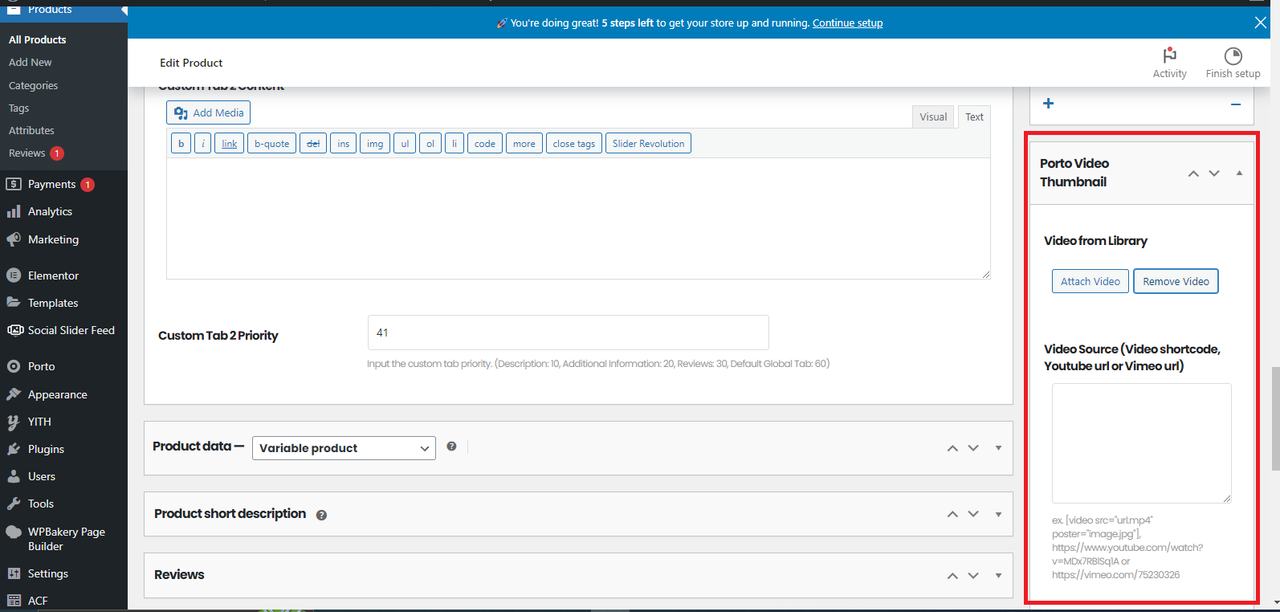1280x612 pixels.
Task: Open the Elementor menu
Action: [53, 275]
